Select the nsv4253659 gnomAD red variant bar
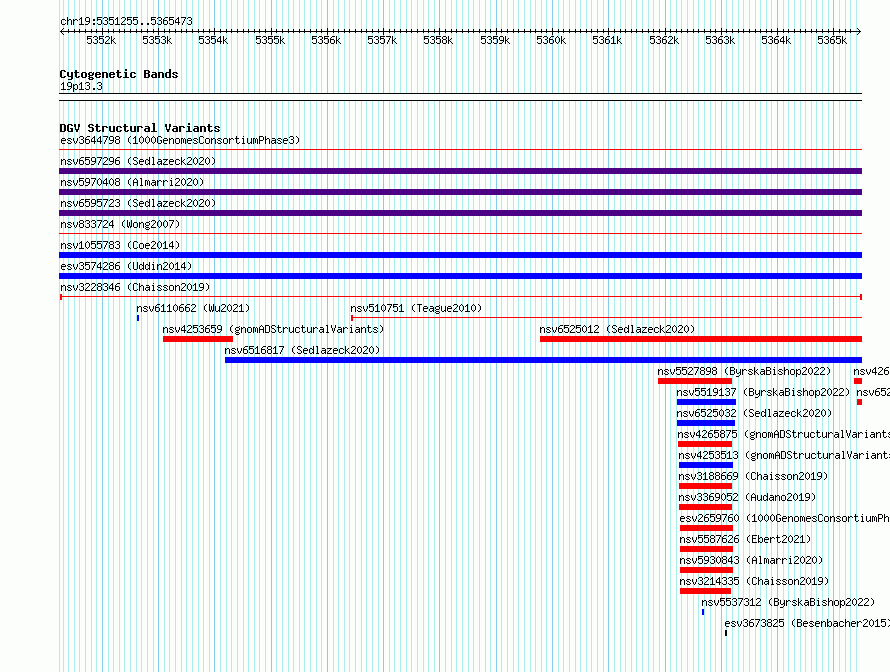This screenshot has height=672, width=890. click(198, 339)
